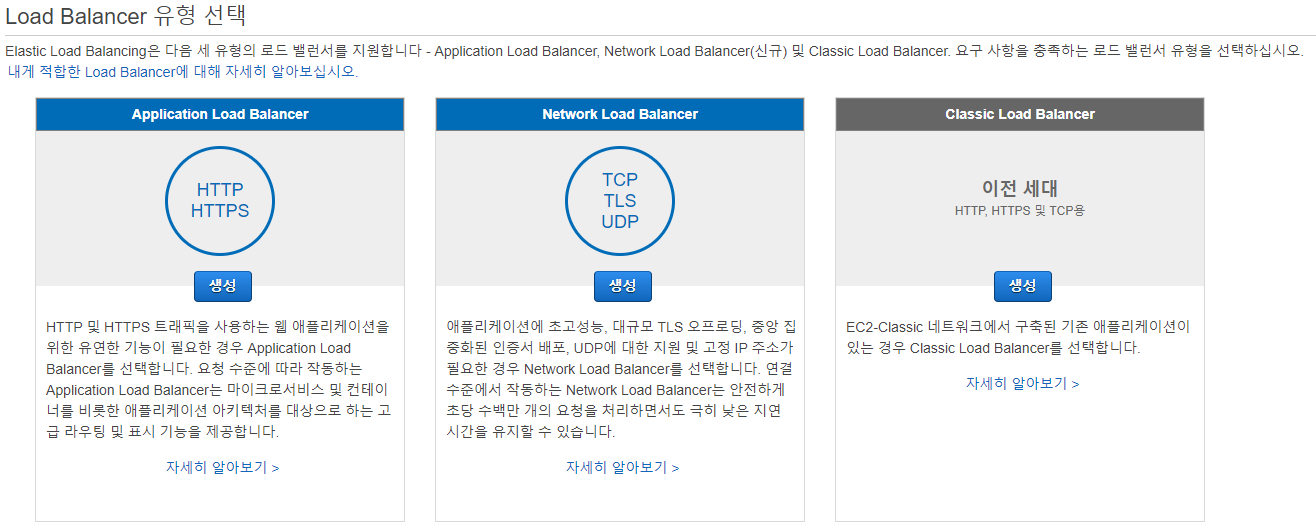Click the Network Load Balancer description paragraph

click(621, 379)
